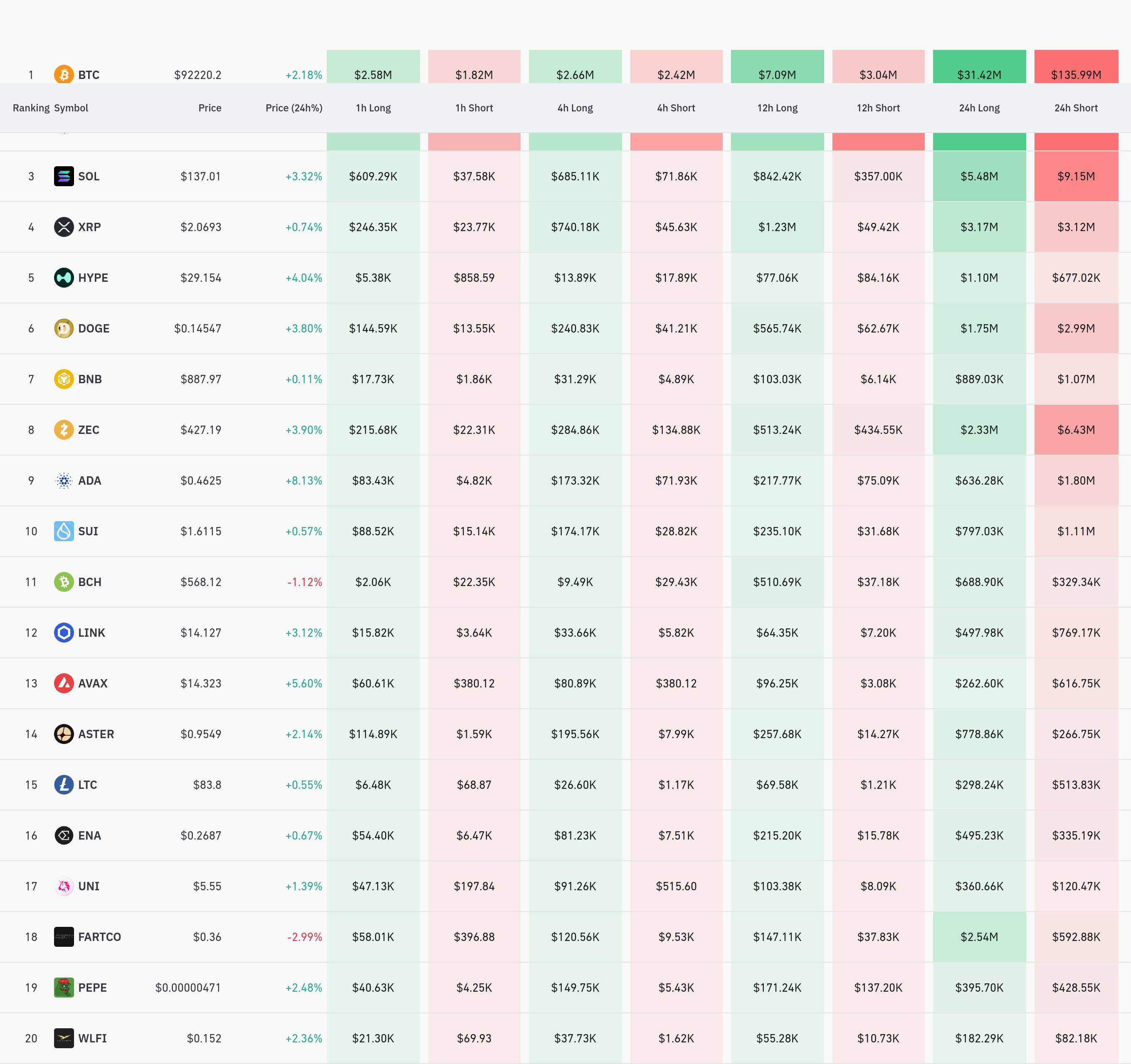This screenshot has height=1064, width=1131.
Task: Click the ZEC Zcash logo icon
Action: [64, 429]
